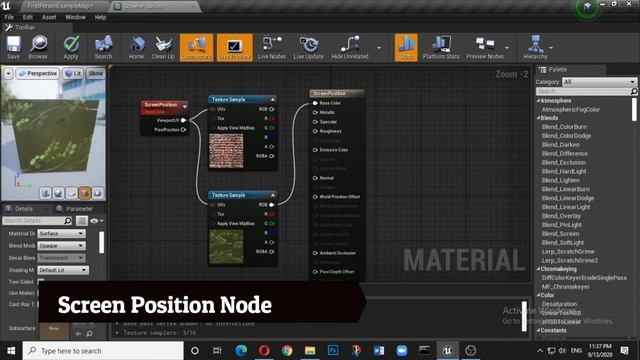Screen dimensions: 640x360
Task: Toggle the Stats toolbar button
Action: click(x=406, y=47)
